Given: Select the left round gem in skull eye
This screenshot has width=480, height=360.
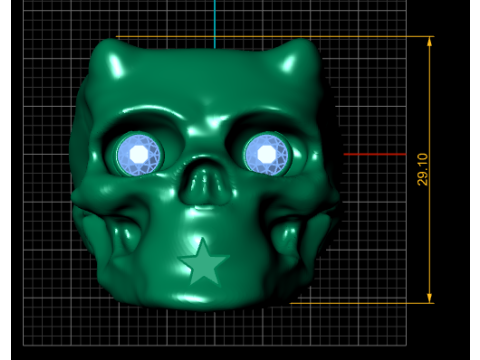Looking at the screenshot, I should tap(140, 154).
